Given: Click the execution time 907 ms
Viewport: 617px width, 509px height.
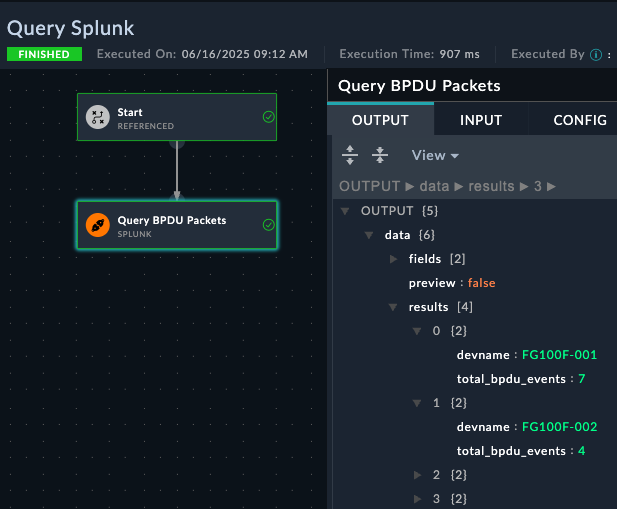Looking at the screenshot, I should point(459,54).
